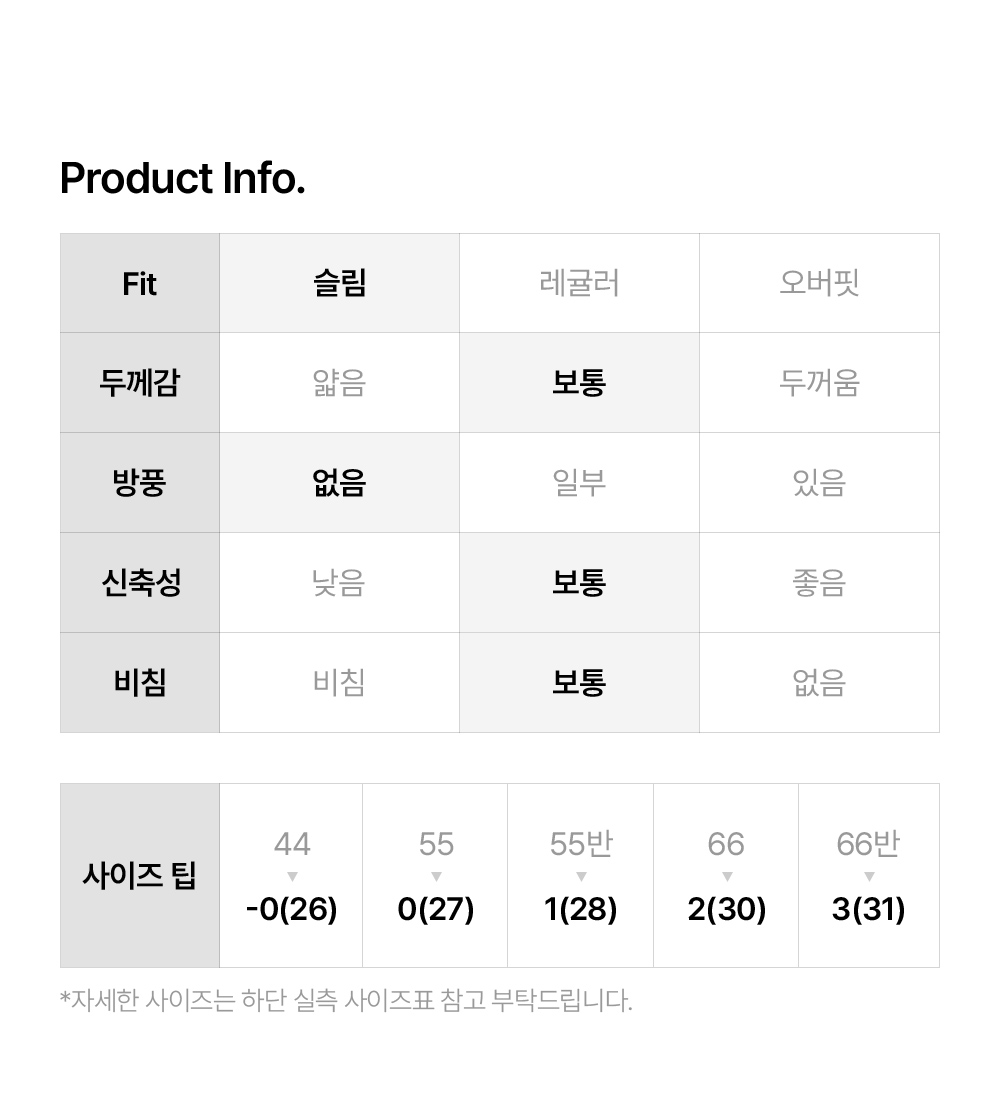Choose 레귤러 in the Fit row
The image size is (1000, 1110).
579,283
